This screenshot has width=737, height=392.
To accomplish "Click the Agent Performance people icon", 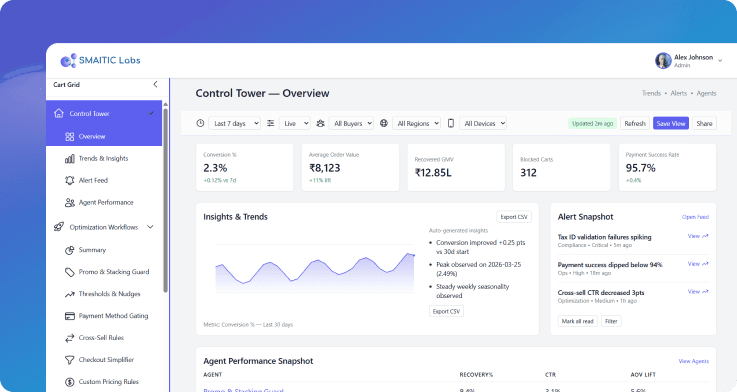I will tap(70, 202).
